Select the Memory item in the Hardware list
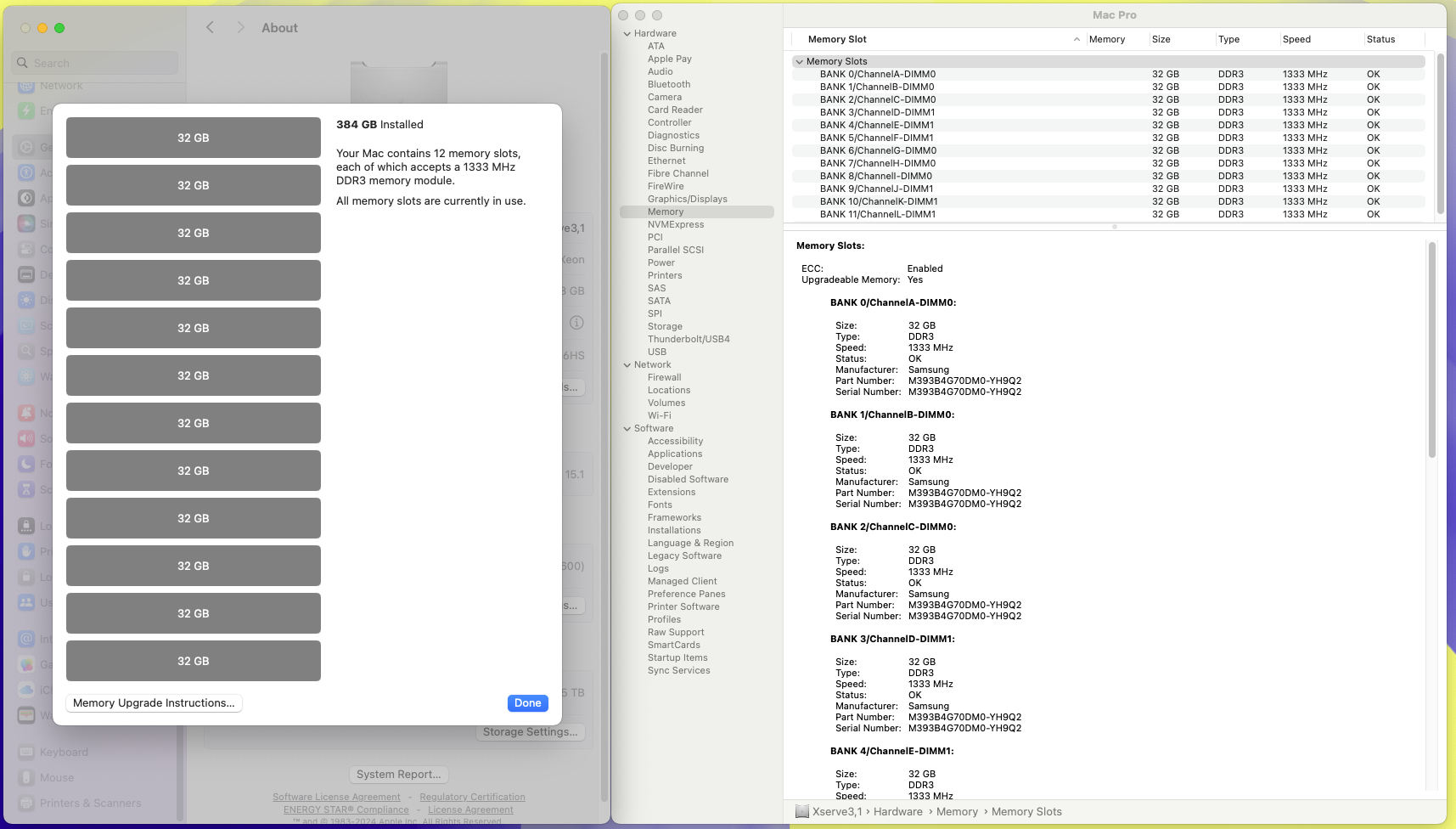This screenshot has width=1456, height=829. click(697, 211)
